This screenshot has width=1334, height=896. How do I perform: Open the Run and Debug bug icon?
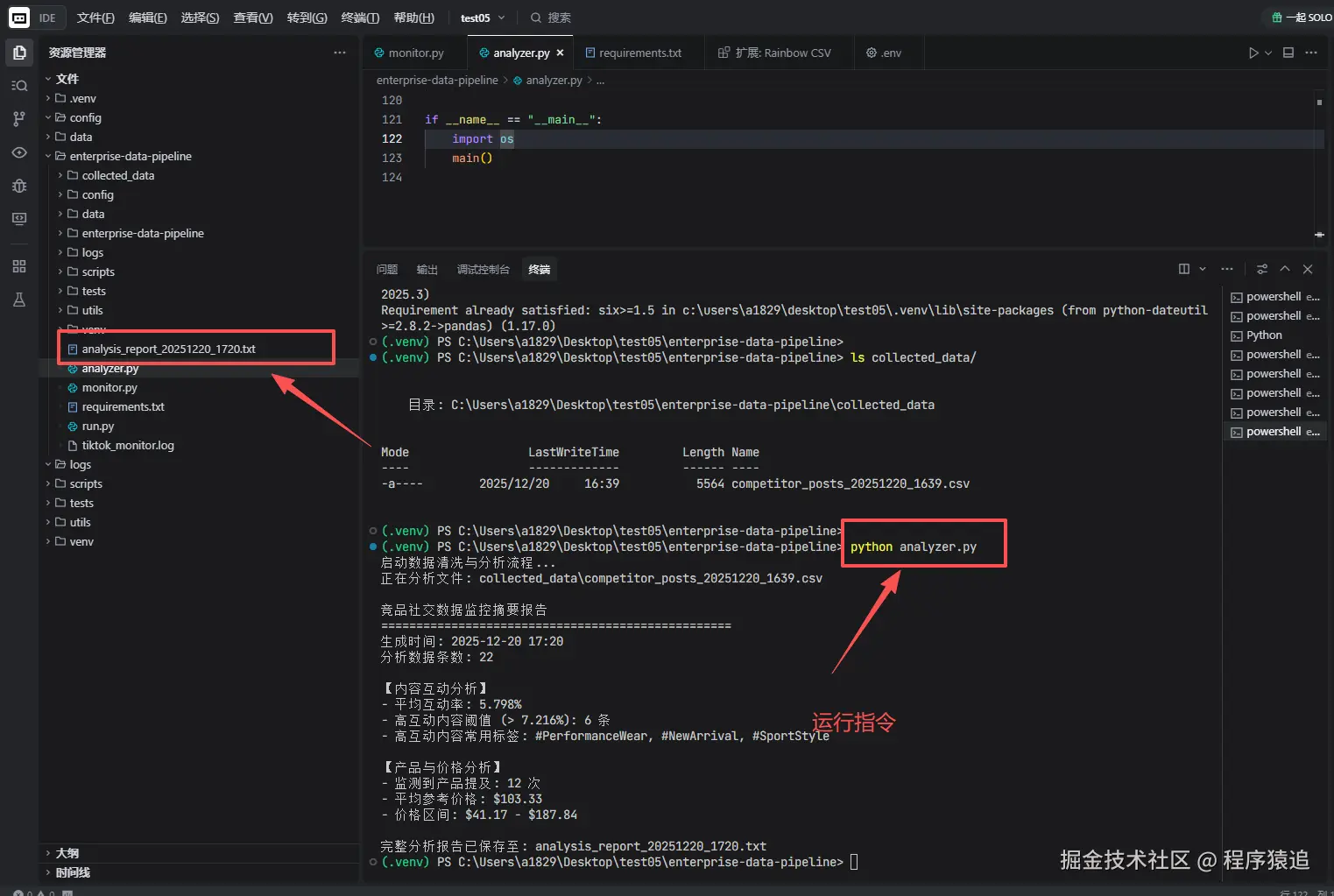[19, 186]
